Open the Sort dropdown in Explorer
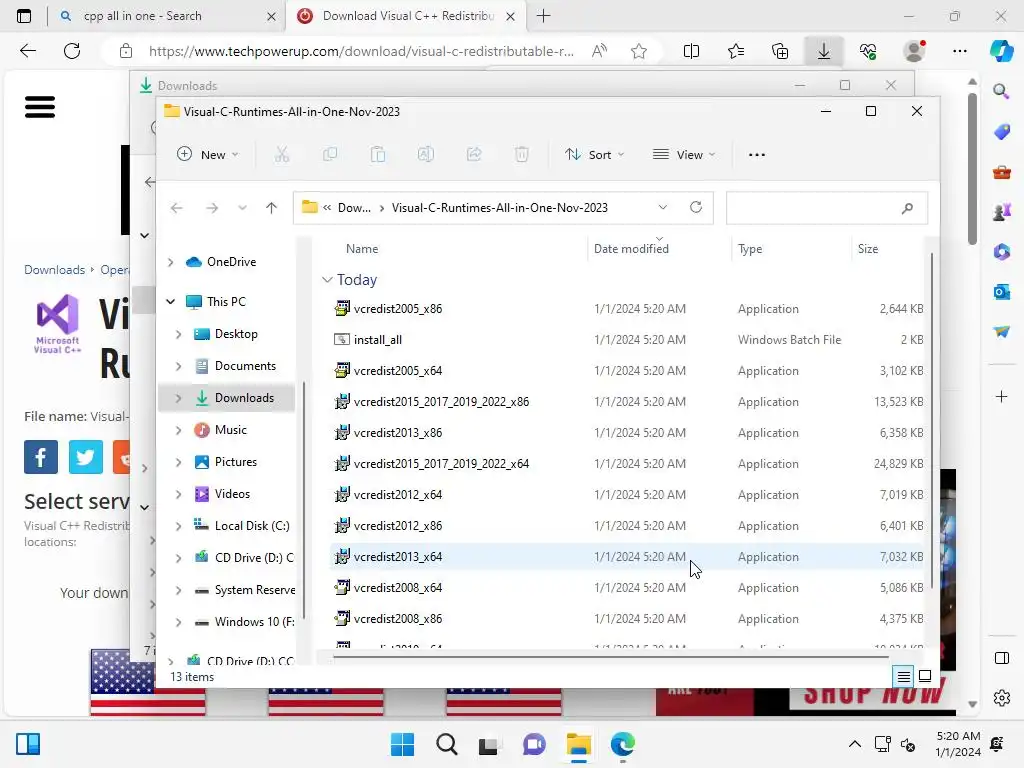The height and width of the screenshot is (768, 1024). [x=594, y=155]
